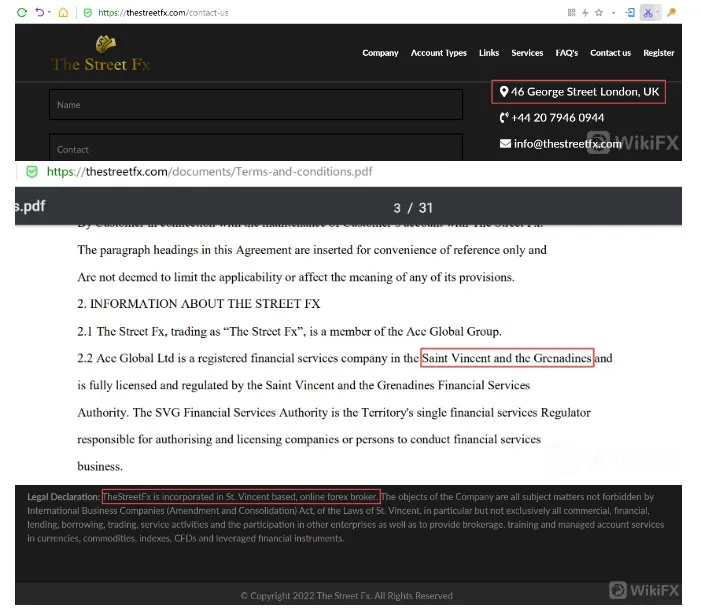The height and width of the screenshot is (611, 701).
Task: Click the Name input field
Action: 256,105
